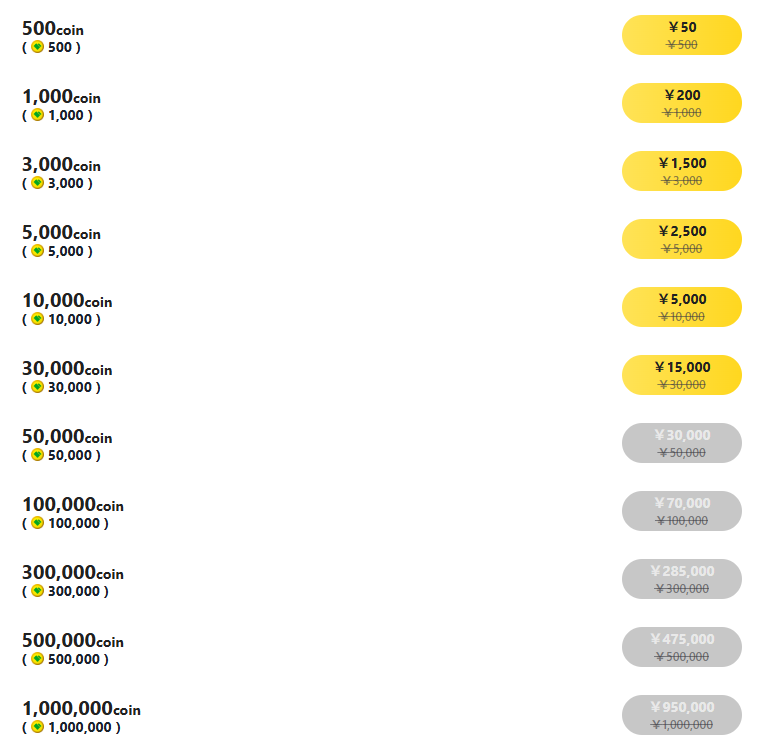Click the coin icon beside 500

pyautogui.click(x=38, y=47)
